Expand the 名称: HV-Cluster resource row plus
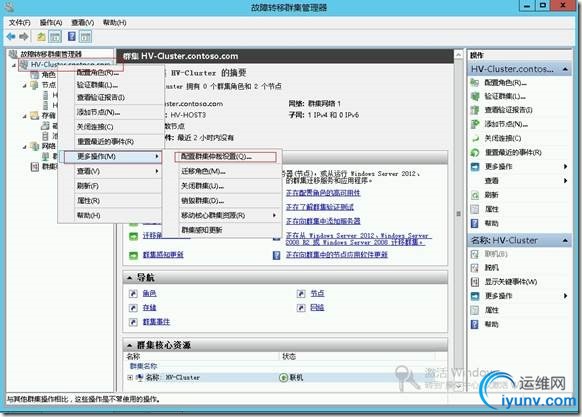 pyautogui.click(x=130, y=377)
